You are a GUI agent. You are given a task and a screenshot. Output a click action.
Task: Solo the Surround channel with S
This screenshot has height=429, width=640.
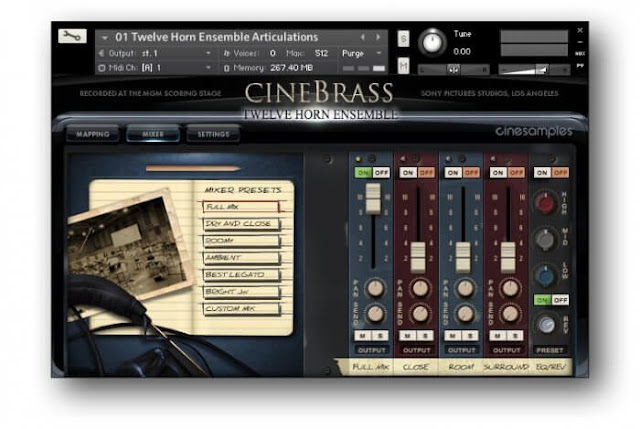coord(515,336)
